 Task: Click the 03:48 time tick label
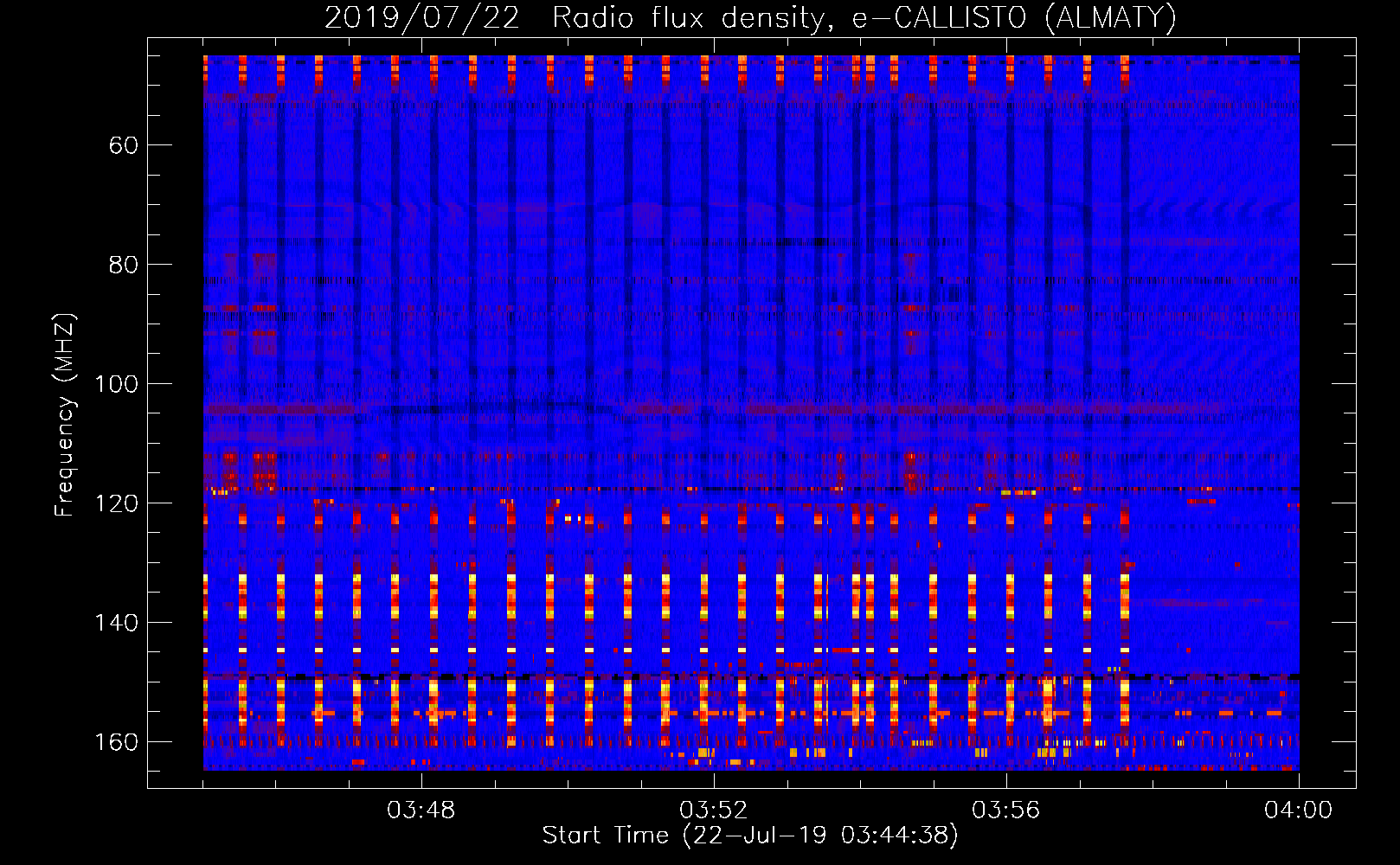click(x=421, y=811)
